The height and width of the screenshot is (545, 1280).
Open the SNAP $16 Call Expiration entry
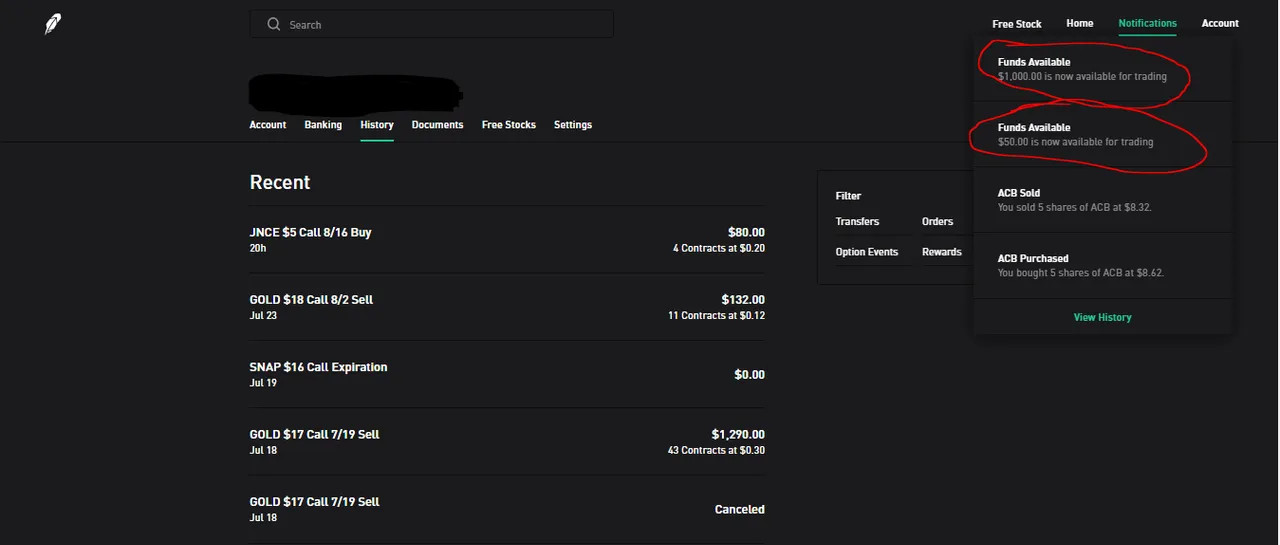[507, 374]
